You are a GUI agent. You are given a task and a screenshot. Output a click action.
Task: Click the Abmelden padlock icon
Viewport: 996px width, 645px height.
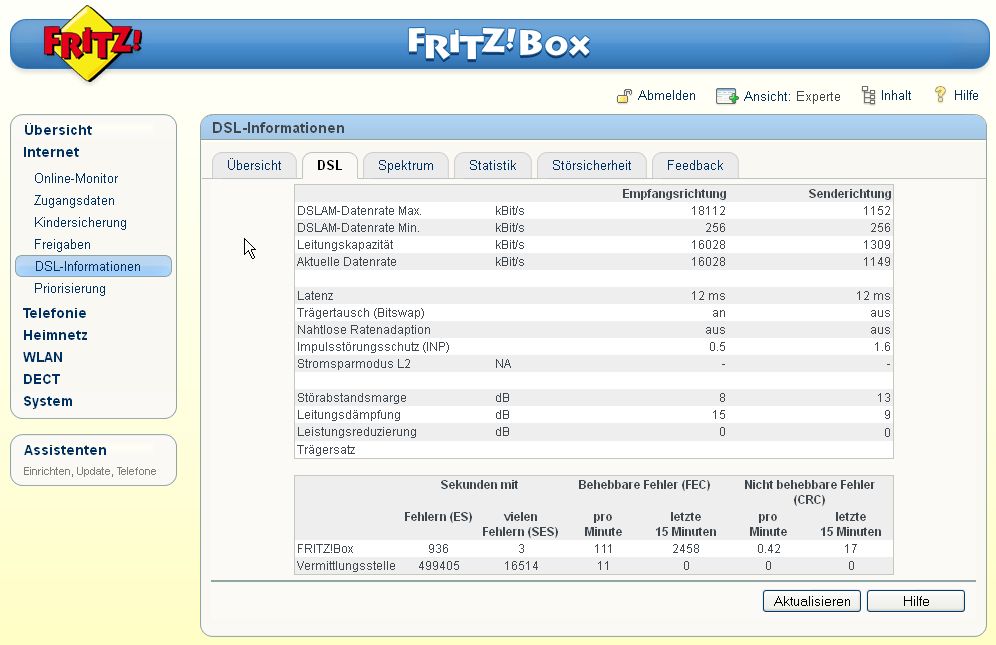[x=624, y=96]
